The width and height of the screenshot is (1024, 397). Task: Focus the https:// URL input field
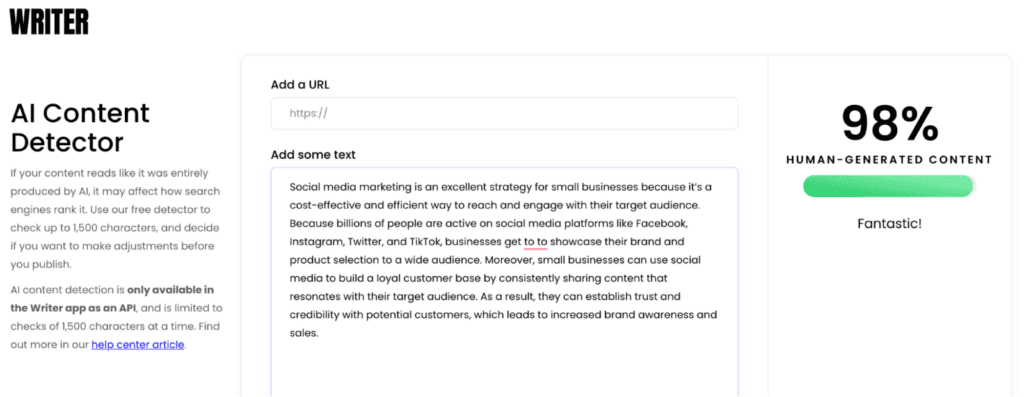504,114
